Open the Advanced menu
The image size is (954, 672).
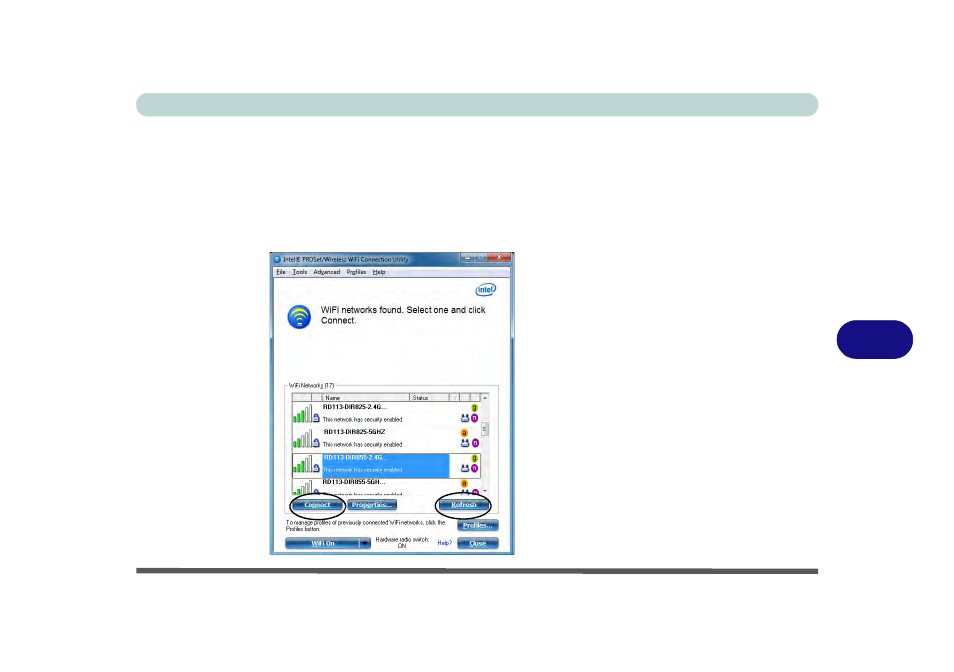point(327,272)
